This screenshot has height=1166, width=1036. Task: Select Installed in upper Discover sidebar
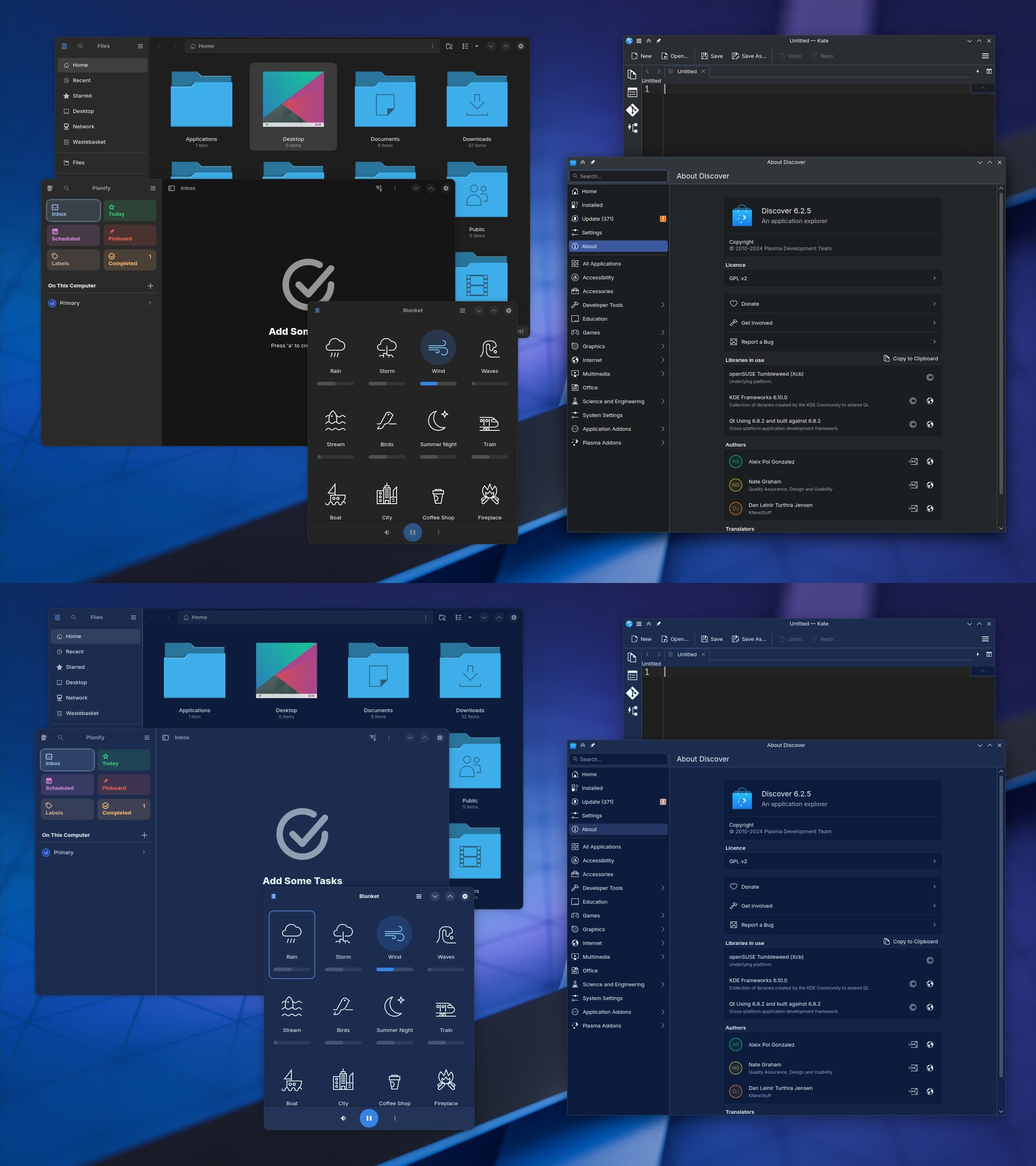tap(618, 205)
